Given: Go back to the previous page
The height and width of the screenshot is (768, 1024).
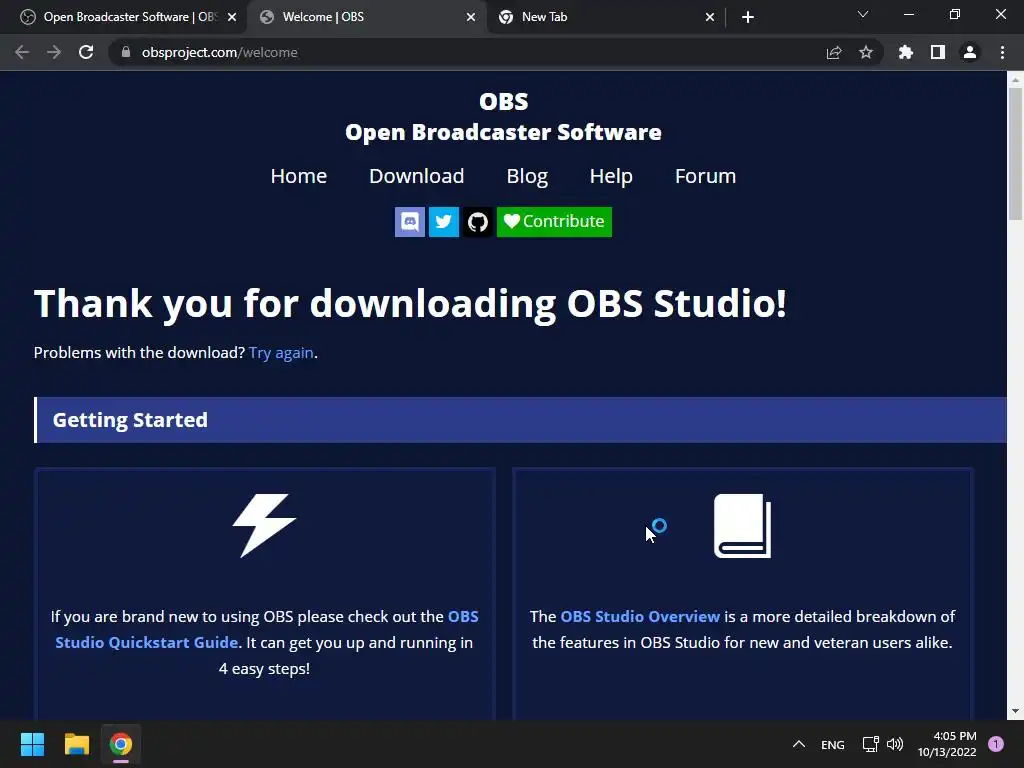Looking at the screenshot, I should 22,52.
